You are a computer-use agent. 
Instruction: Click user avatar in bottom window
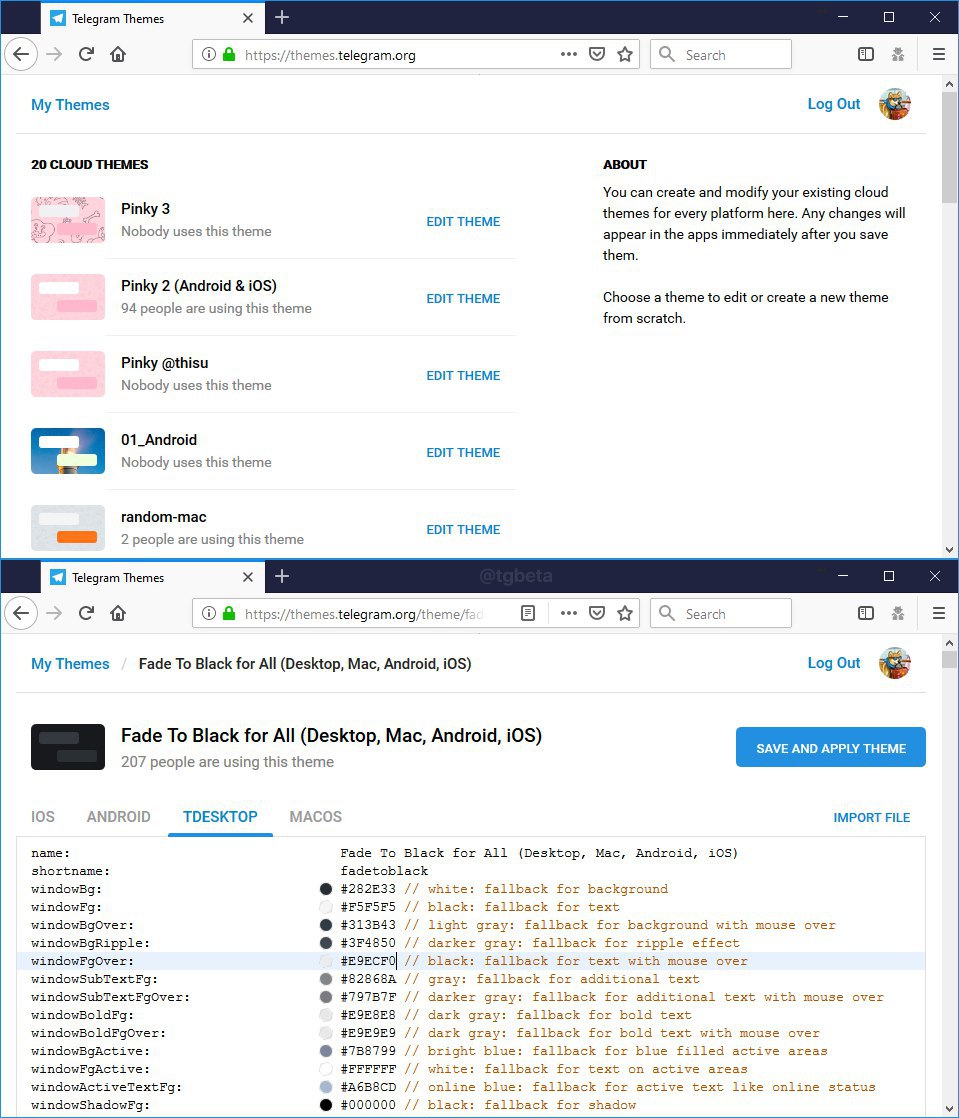click(895, 663)
